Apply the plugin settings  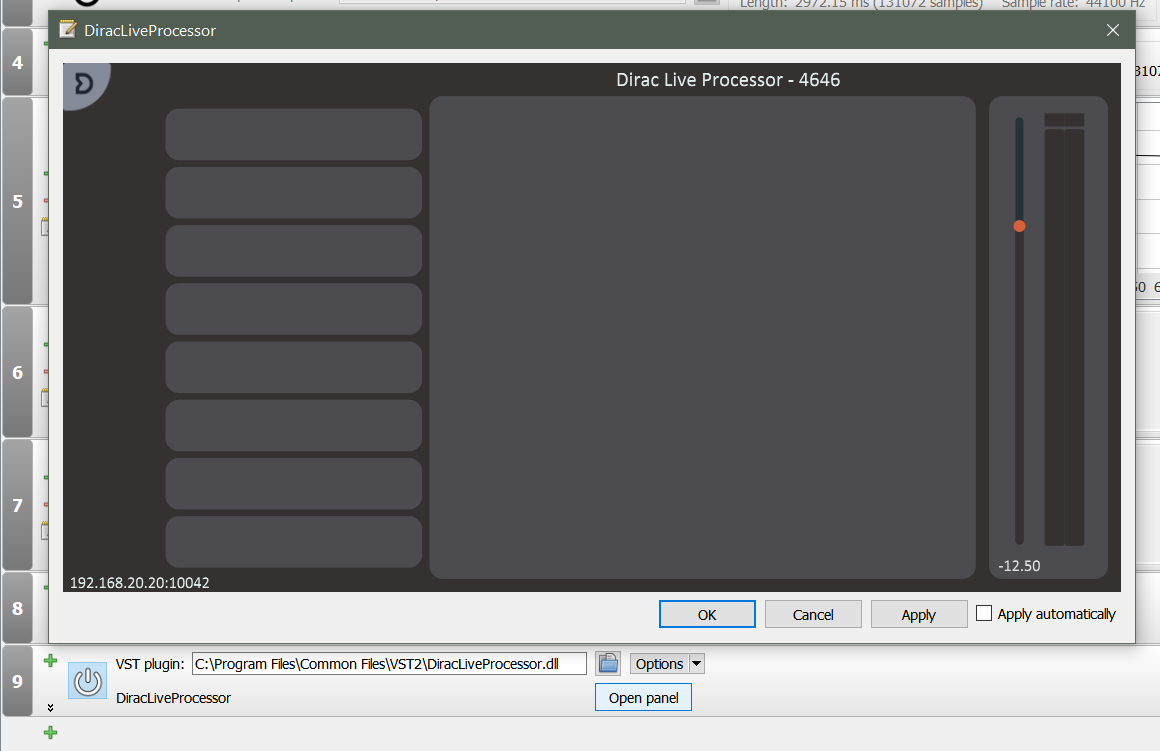pyautogui.click(x=919, y=614)
